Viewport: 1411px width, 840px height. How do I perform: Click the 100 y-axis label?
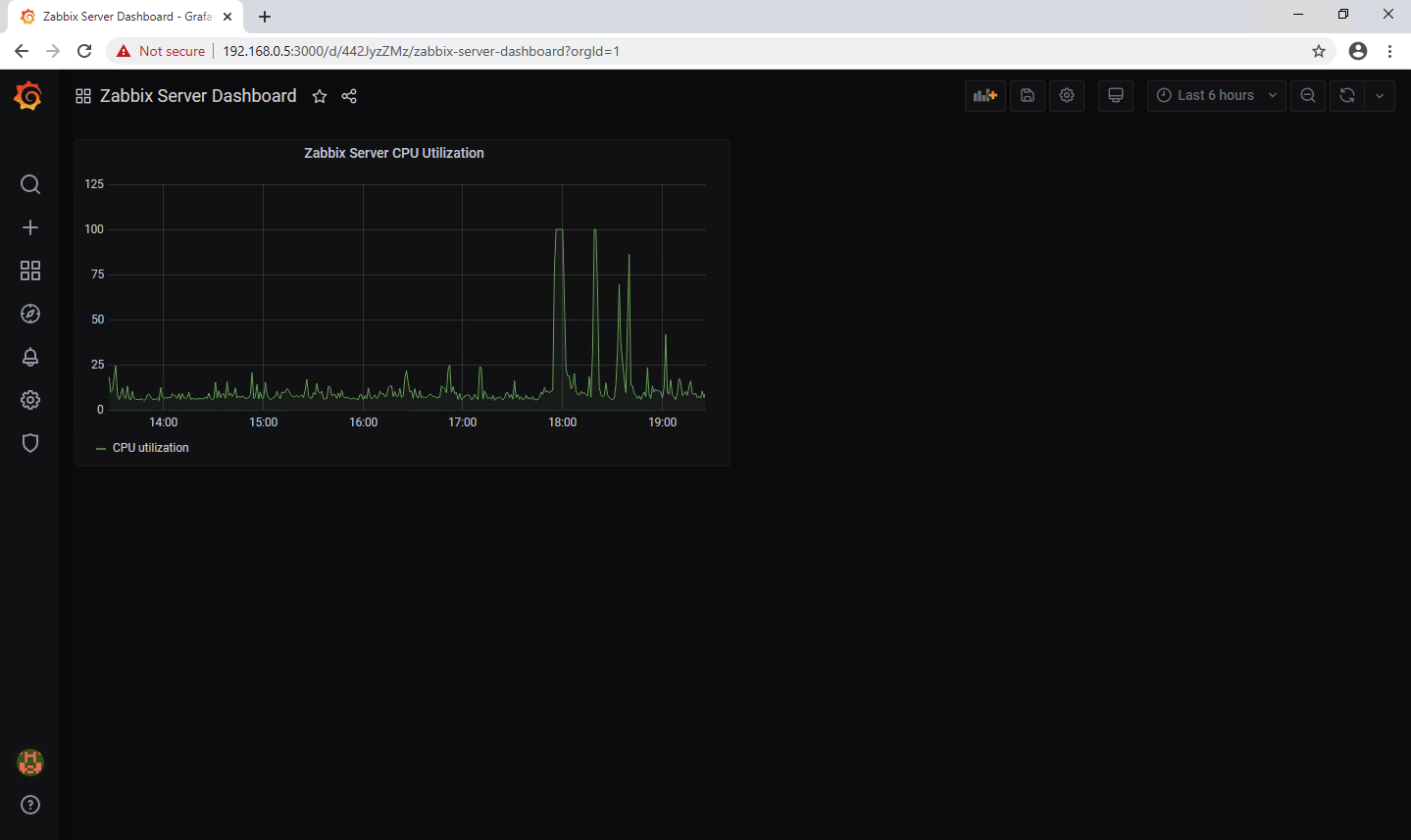(94, 229)
